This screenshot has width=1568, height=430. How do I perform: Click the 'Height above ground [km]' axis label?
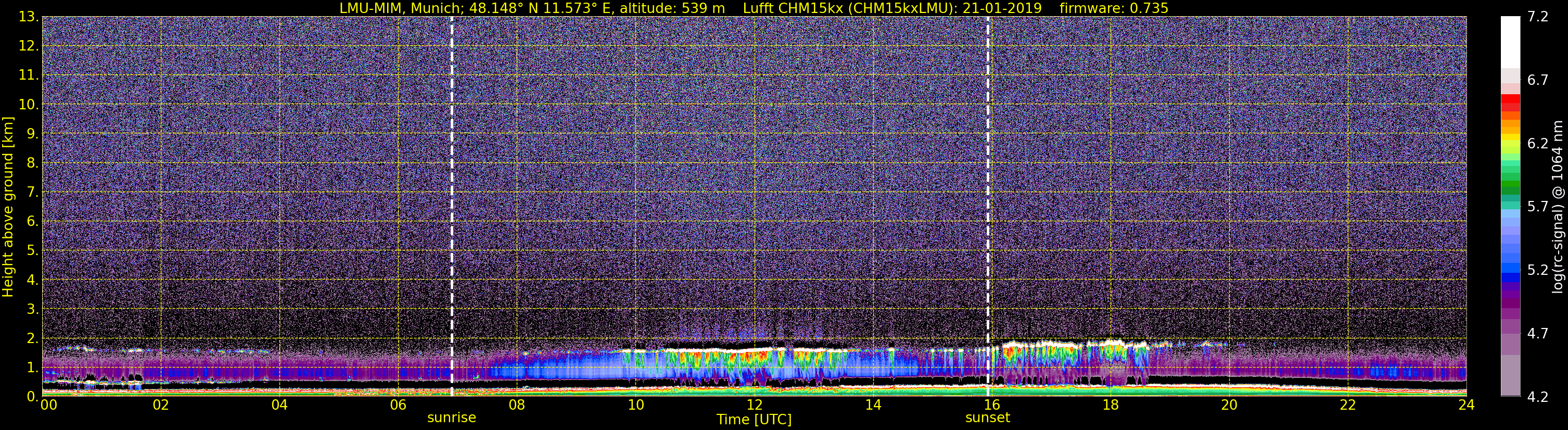[8, 207]
